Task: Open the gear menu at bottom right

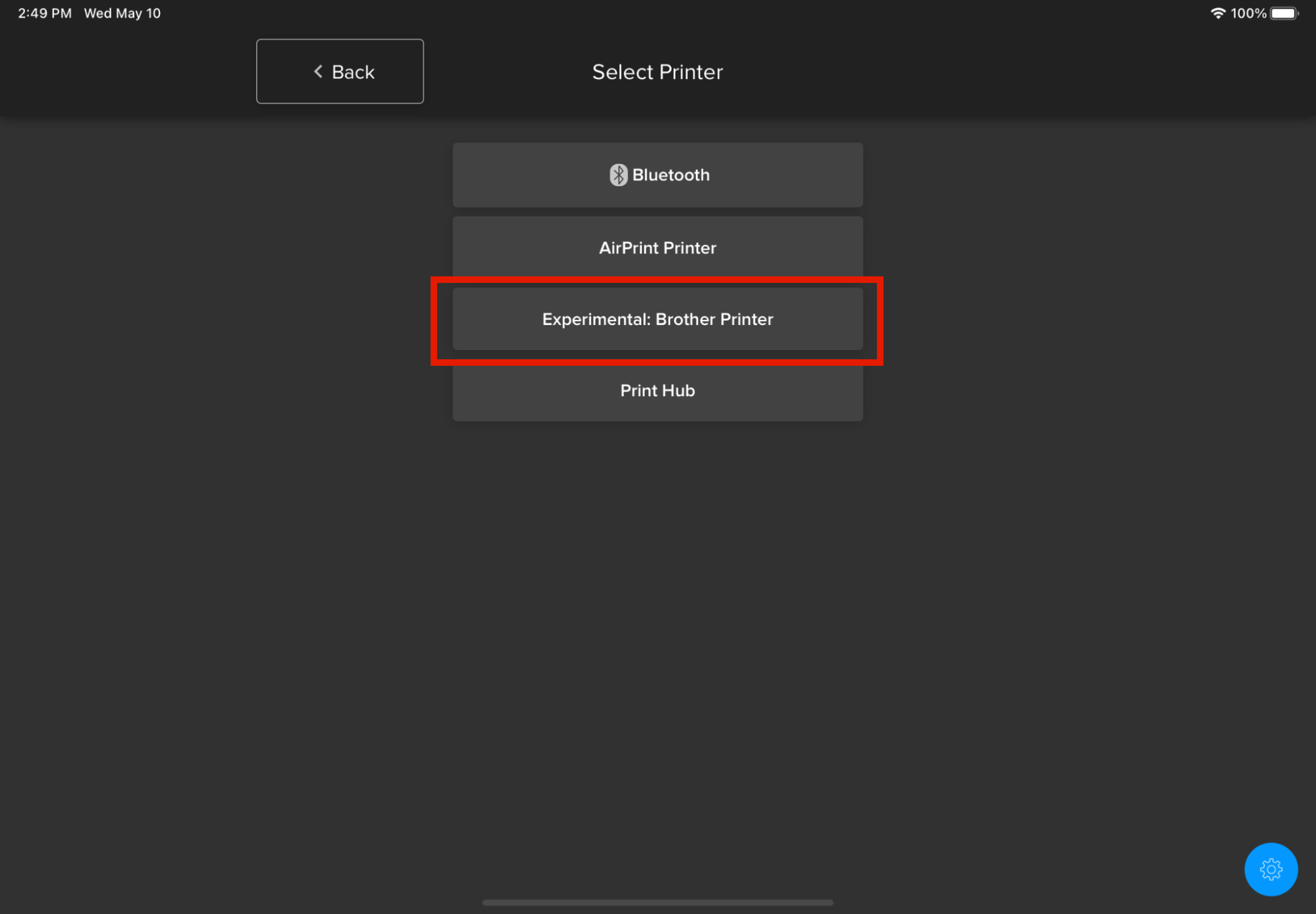Action: click(x=1271, y=869)
